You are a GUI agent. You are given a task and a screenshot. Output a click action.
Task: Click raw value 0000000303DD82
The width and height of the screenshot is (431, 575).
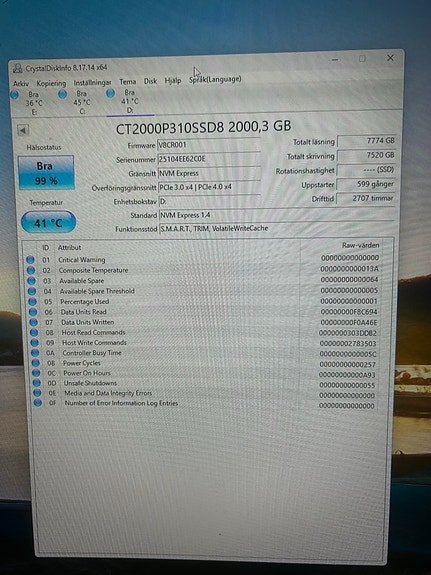(348, 333)
